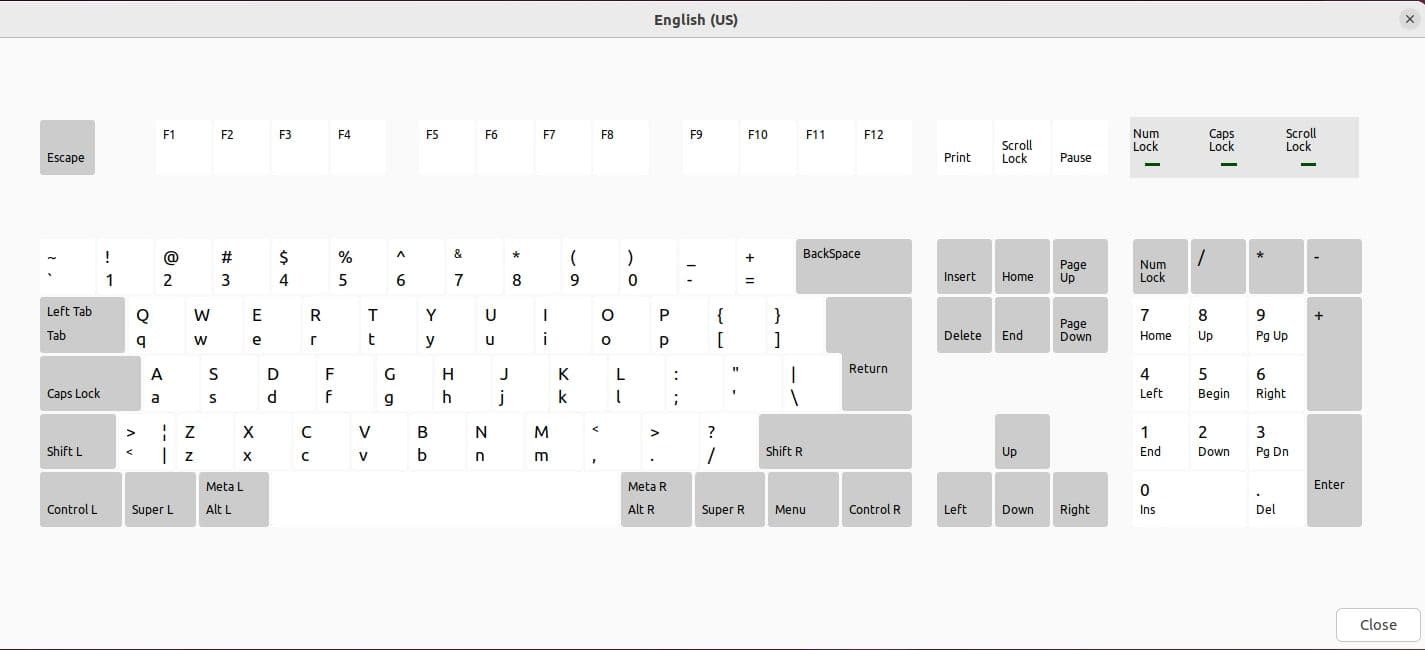The image size is (1425, 650).
Task: Click the BackSpace key
Action: [852, 266]
